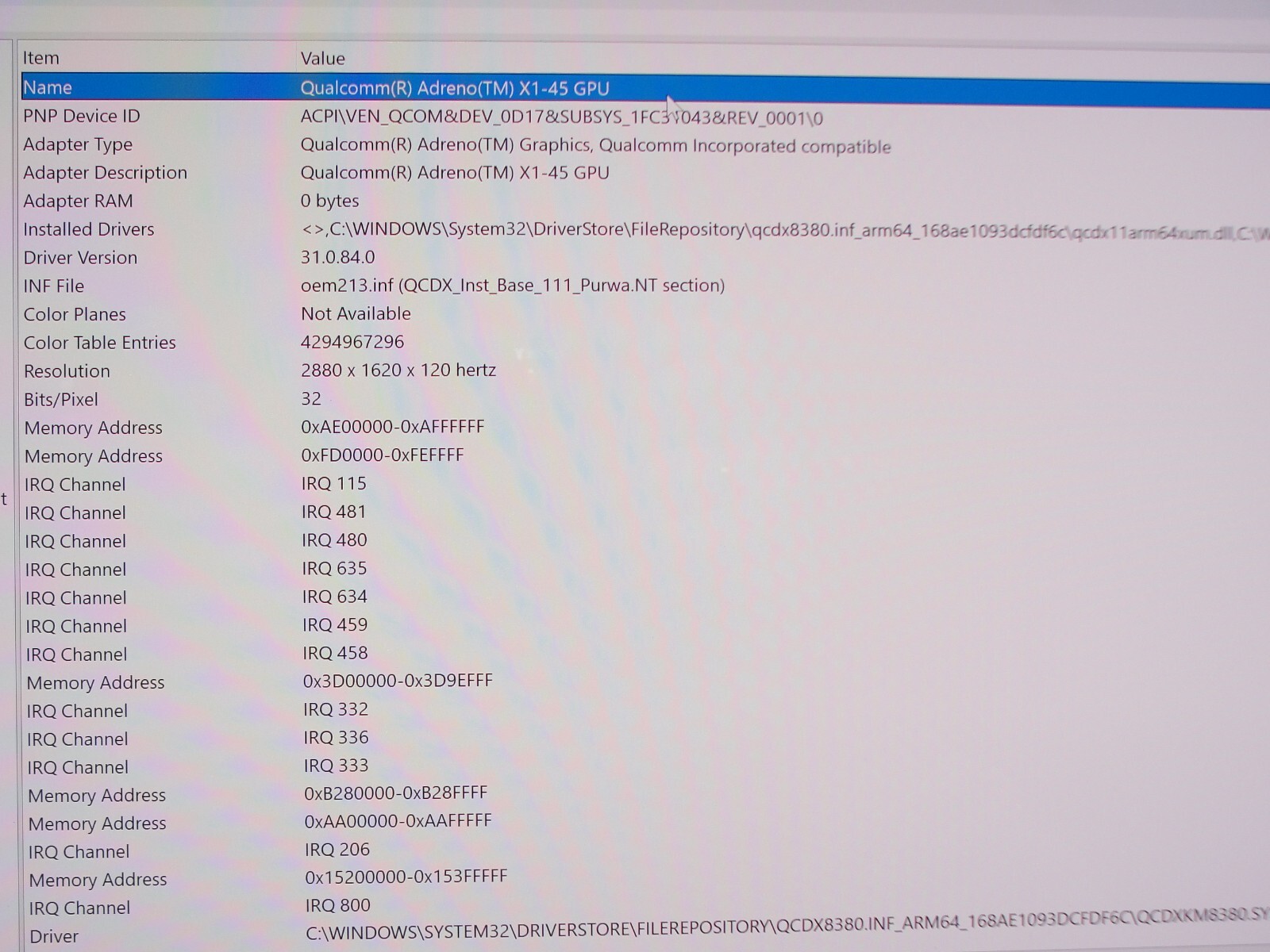Select Memory Address 0xFD0000-0xFEFFFF row
The width and height of the screenshot is (1270, 952).
[x=645, y=456]
